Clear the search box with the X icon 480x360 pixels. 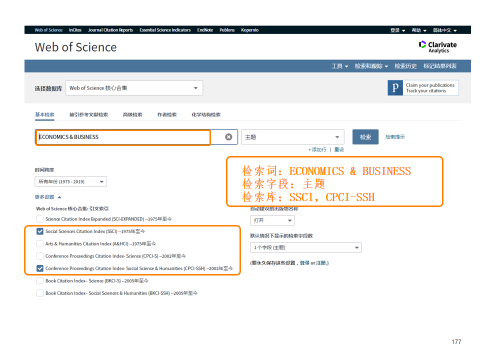228,137
